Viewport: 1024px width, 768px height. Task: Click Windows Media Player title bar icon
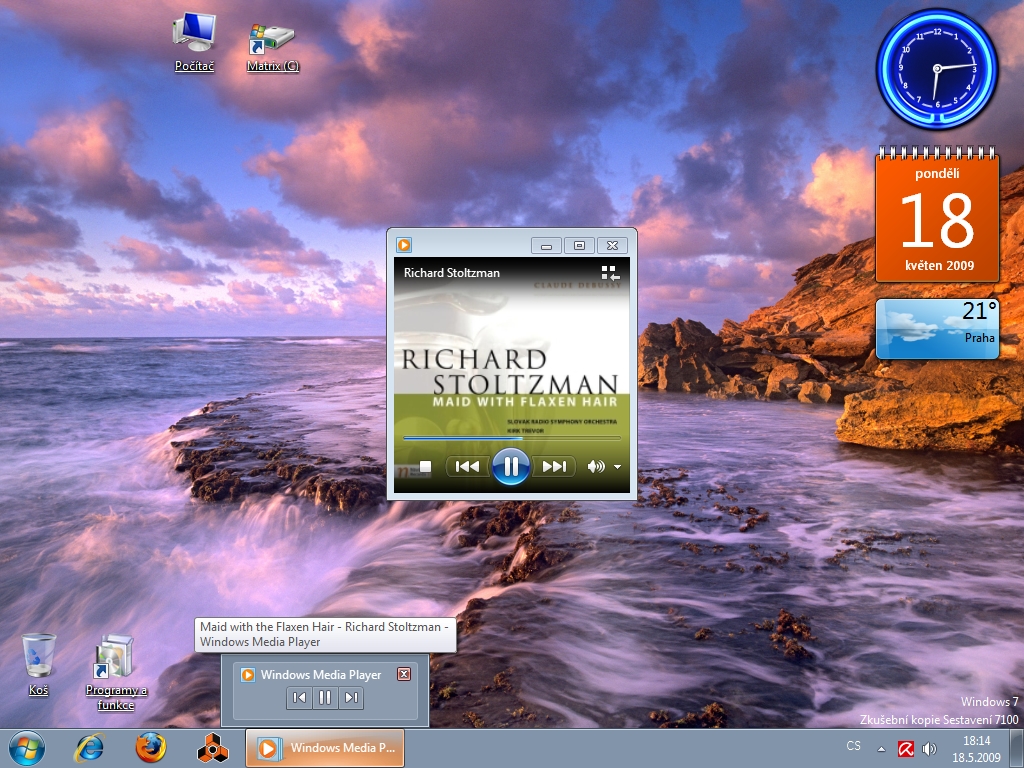pos(404,245)
